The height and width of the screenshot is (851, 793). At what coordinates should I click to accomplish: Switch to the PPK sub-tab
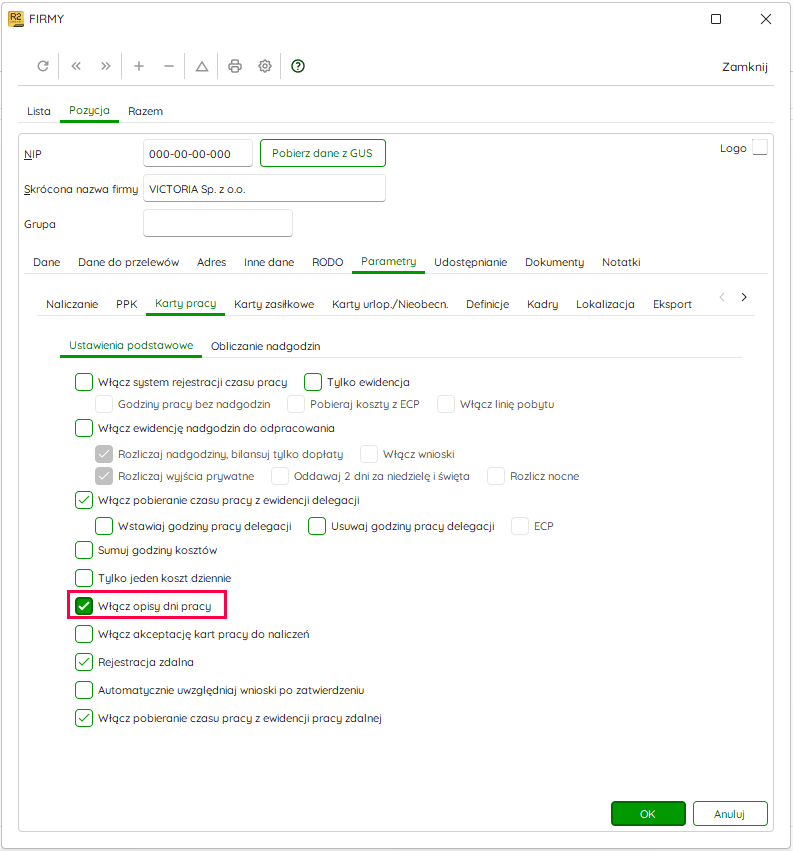[126, 304]
